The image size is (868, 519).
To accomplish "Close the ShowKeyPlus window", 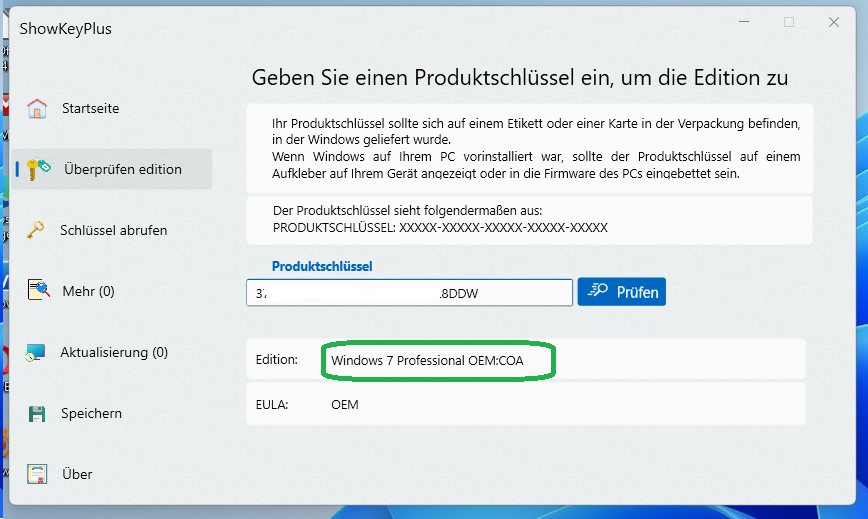I will point(834,22).
